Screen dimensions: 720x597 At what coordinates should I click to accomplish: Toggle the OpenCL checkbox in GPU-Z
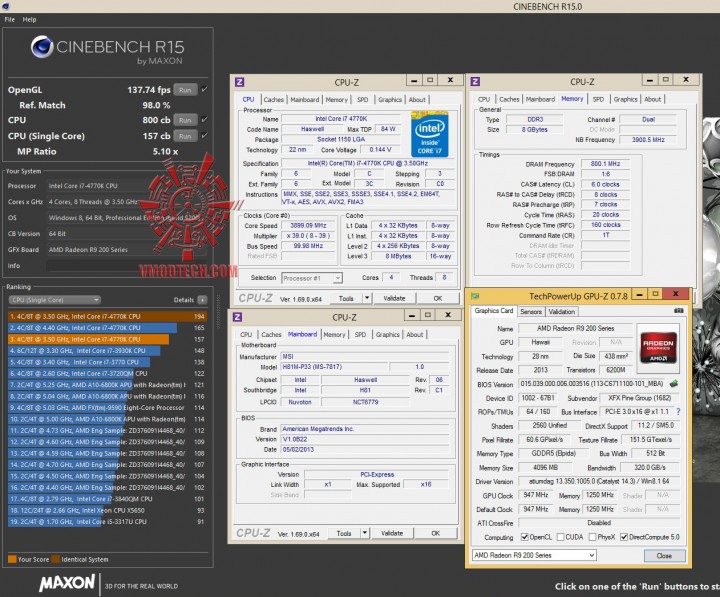pyautogui.click(x=524, y=537)
